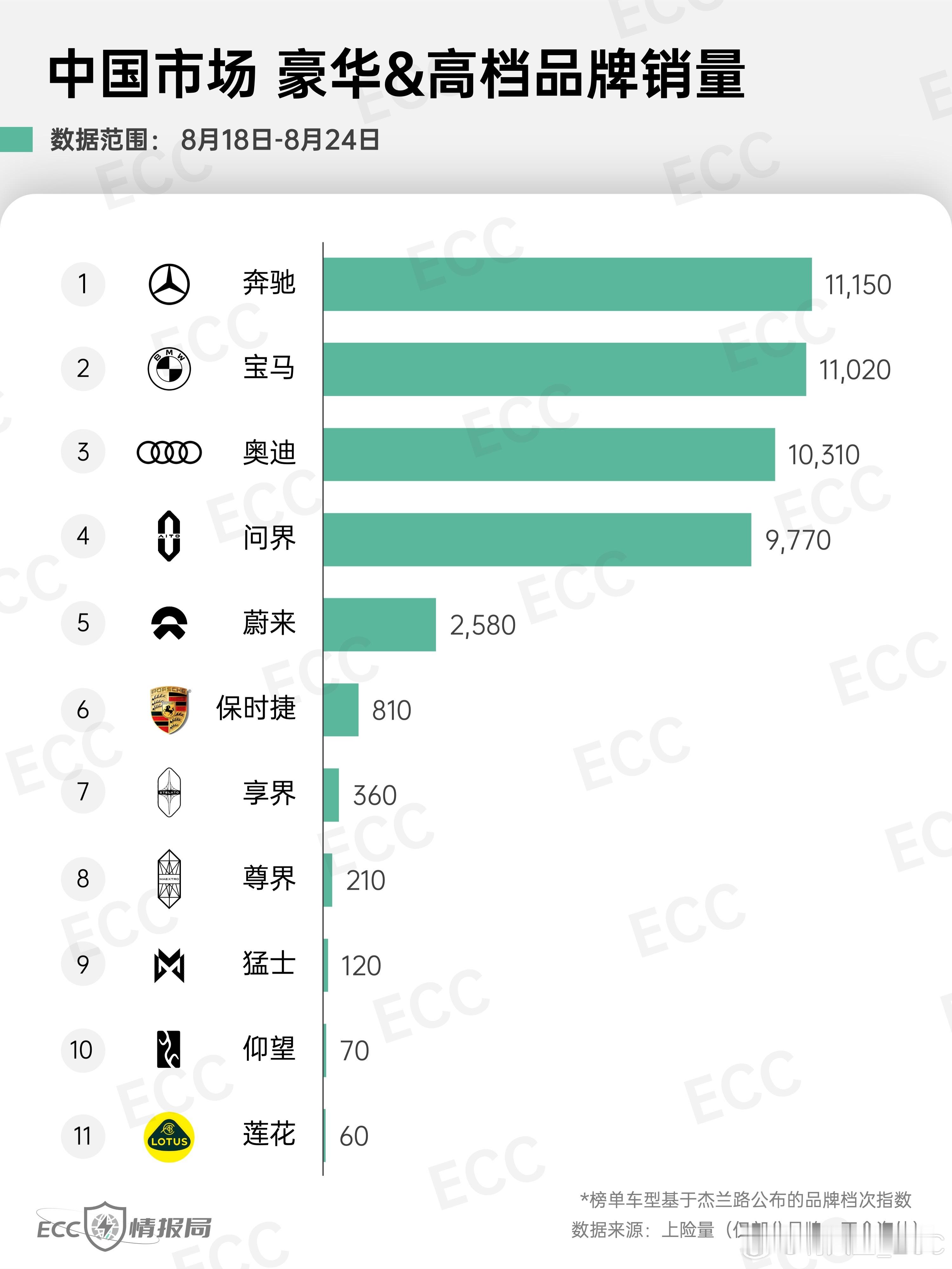Select the NIO brand logo
The width and height of the screenshot is (952, 1269).
(169, 623)
